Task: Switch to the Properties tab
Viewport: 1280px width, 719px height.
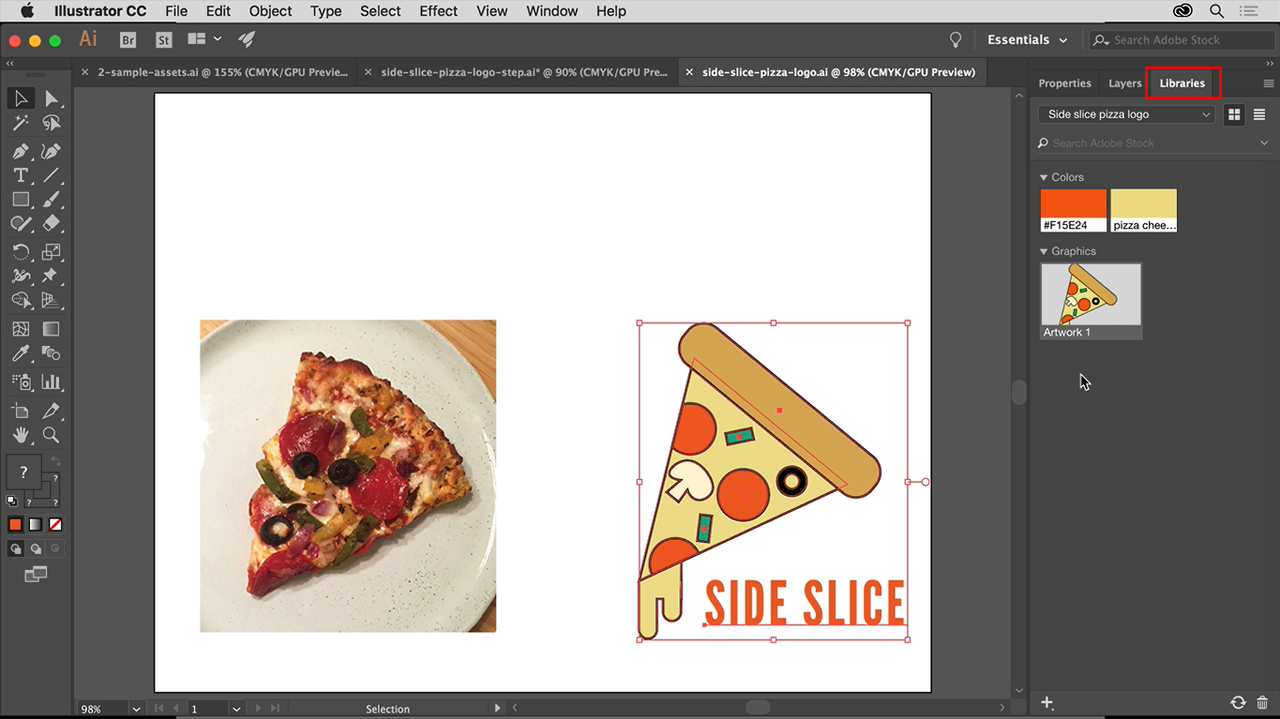Action: pyautogui.click(x=1064, y=83)
